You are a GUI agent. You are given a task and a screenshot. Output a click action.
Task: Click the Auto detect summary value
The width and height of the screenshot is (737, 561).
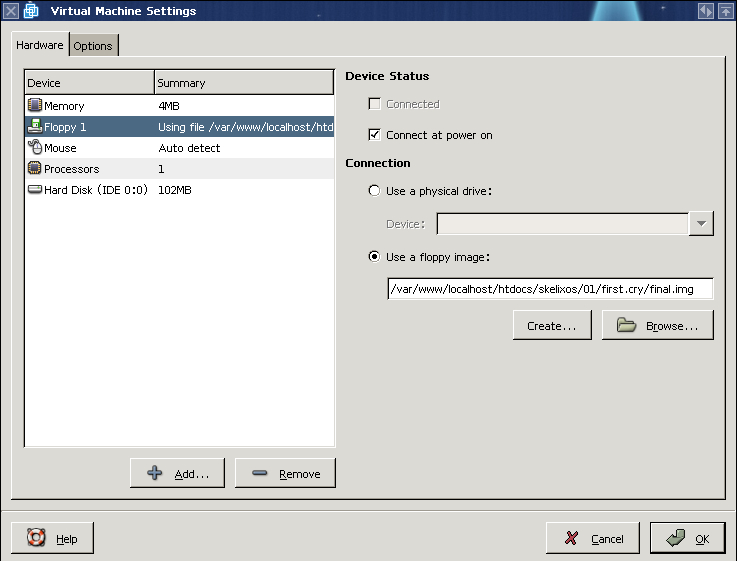[189, 148]
